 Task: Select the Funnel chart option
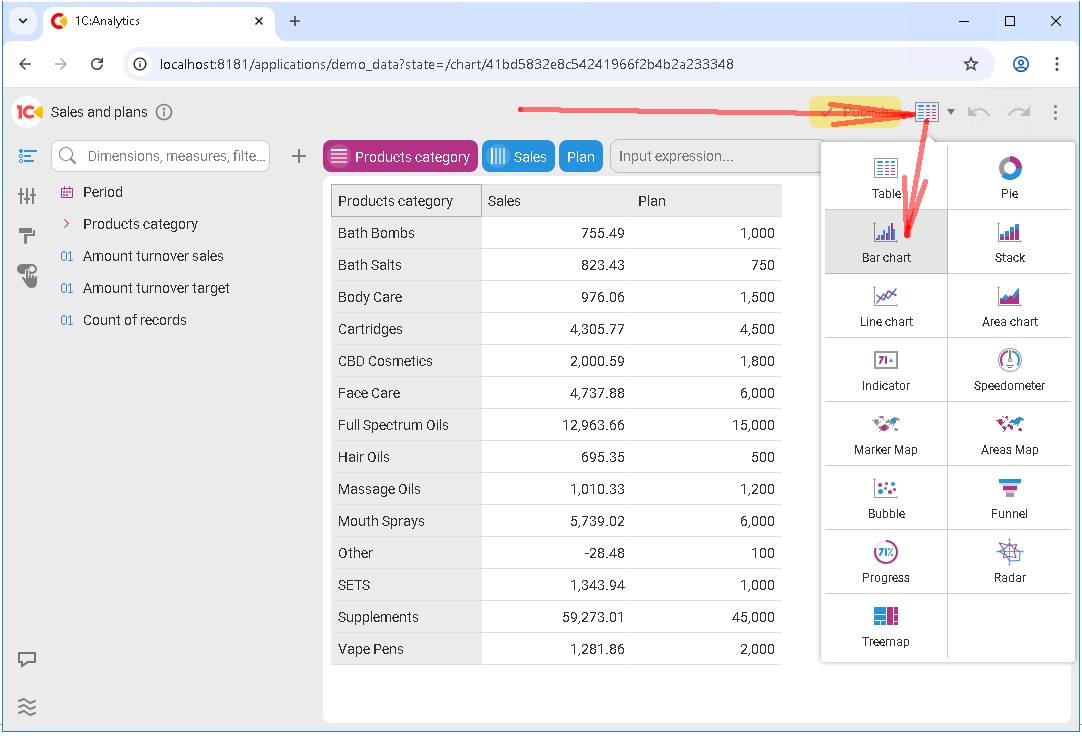[1009, 497]
